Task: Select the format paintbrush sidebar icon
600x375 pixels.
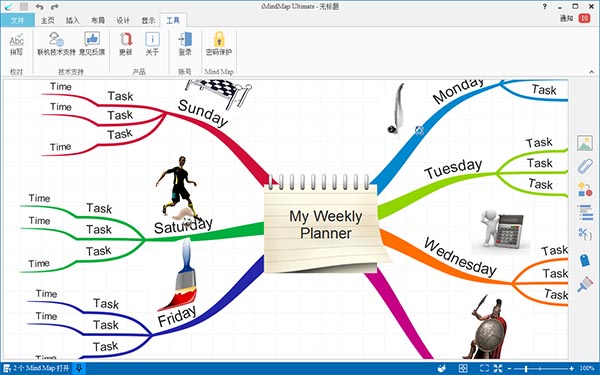Action: [x=585, y=285]
